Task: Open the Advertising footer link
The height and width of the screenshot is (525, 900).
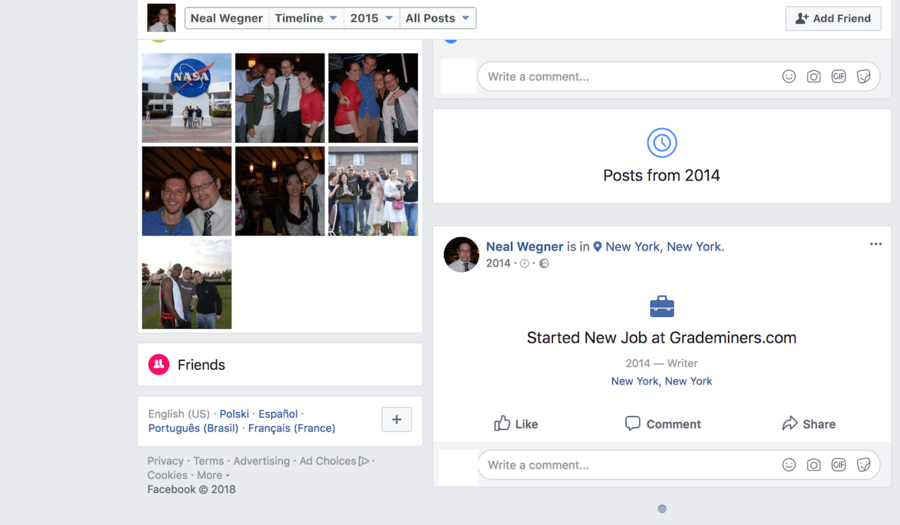Action: click(x=261, y=461)
